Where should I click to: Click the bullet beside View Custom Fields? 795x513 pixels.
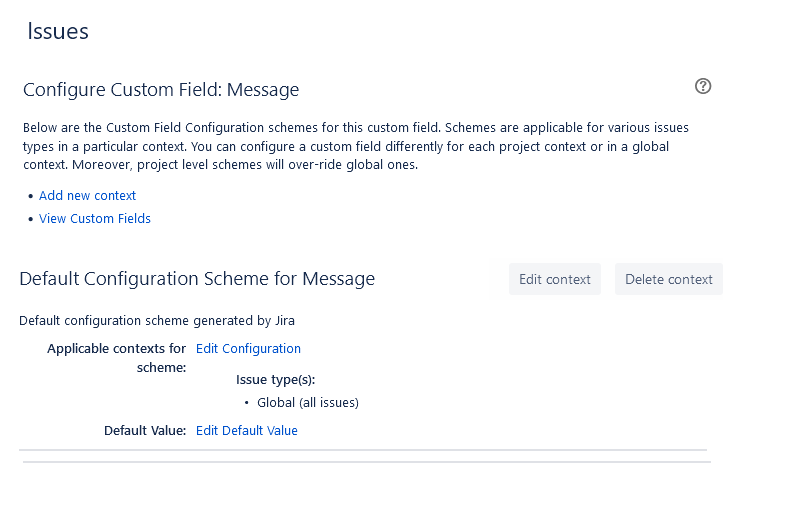click(x=31, y=220)
